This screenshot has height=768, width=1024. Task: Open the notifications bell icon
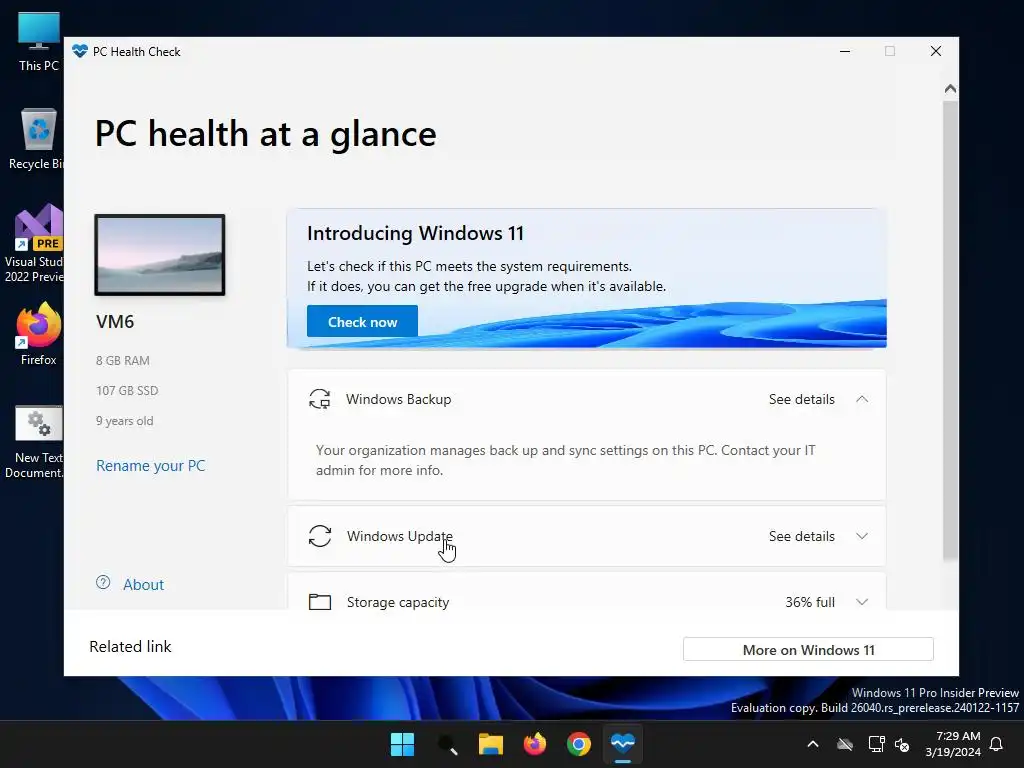997,744
